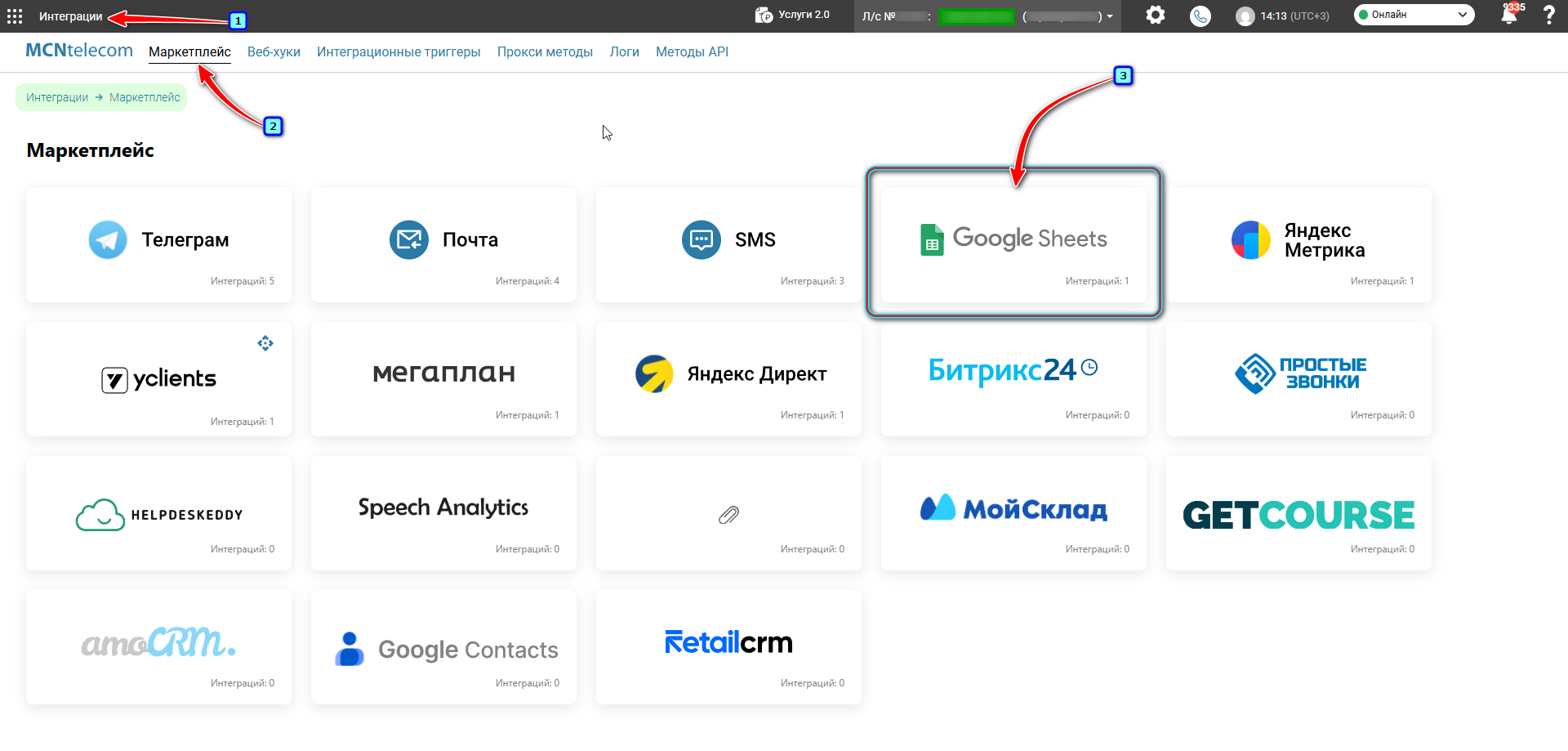Click the Л/с № account label

[879, 16]
